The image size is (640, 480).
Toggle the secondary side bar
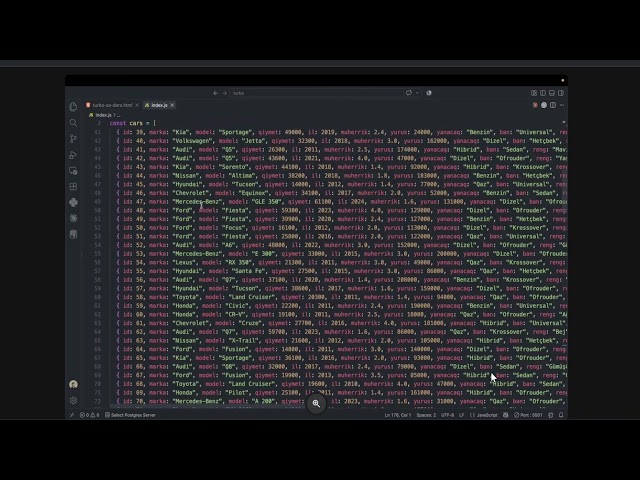[561, 93]
